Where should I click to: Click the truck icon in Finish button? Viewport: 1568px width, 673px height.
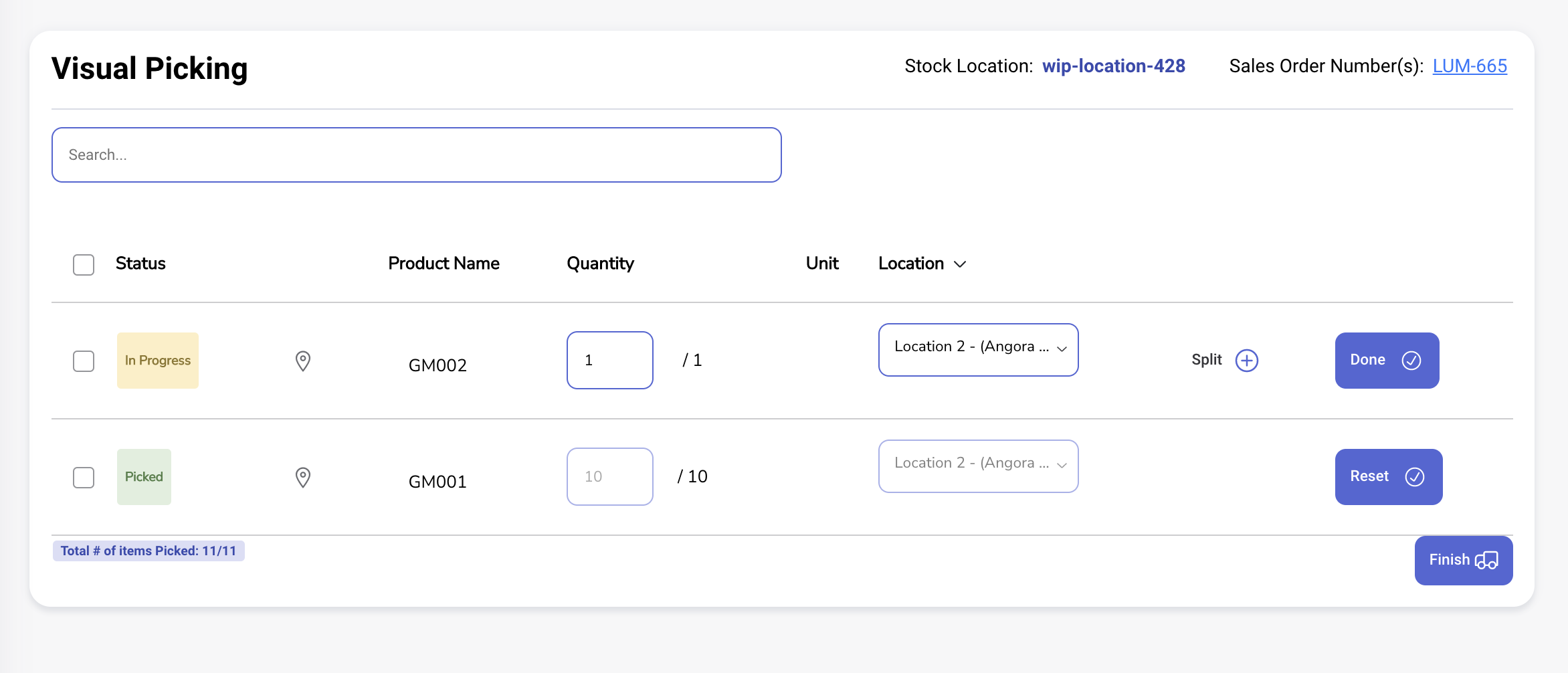point(1486,560)
